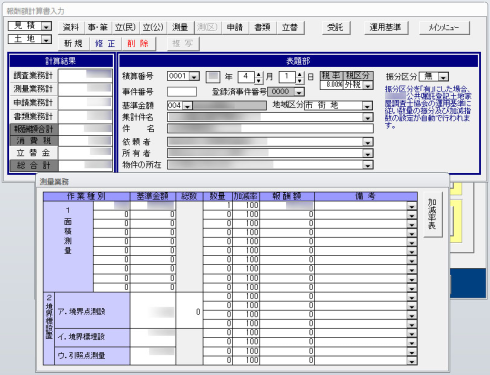Expand the 物件の所在 dropdown
The image size is (490, 375).
click(x=368, y=165)
